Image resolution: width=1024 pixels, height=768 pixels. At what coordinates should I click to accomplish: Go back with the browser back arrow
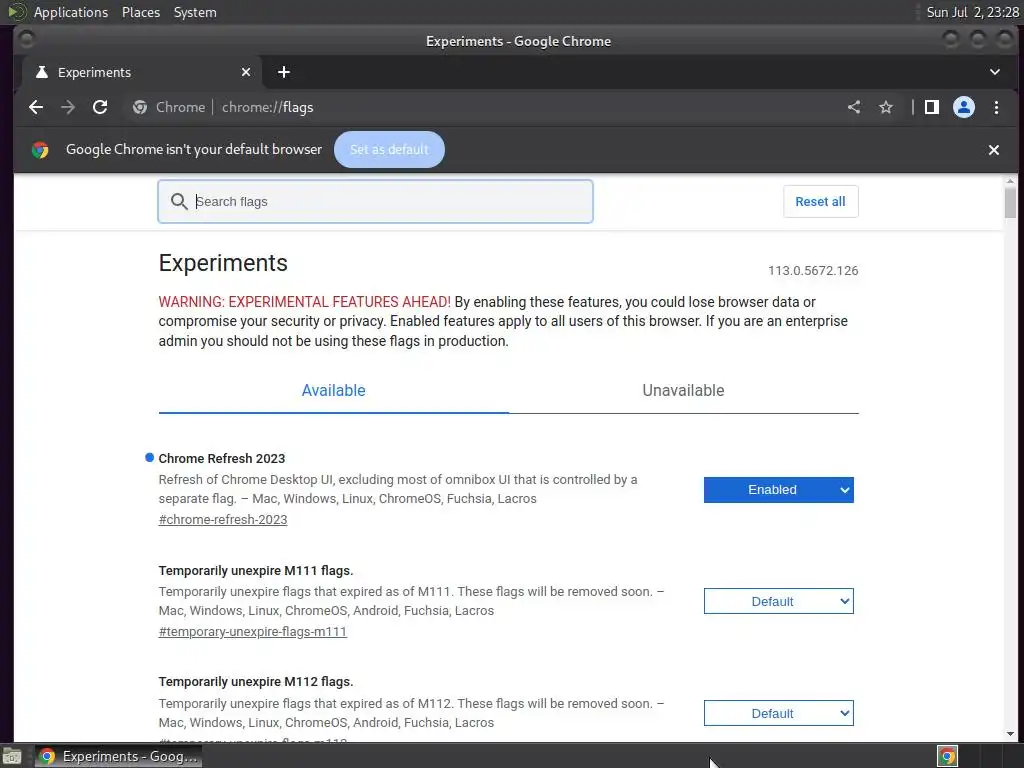coord(36,107)
